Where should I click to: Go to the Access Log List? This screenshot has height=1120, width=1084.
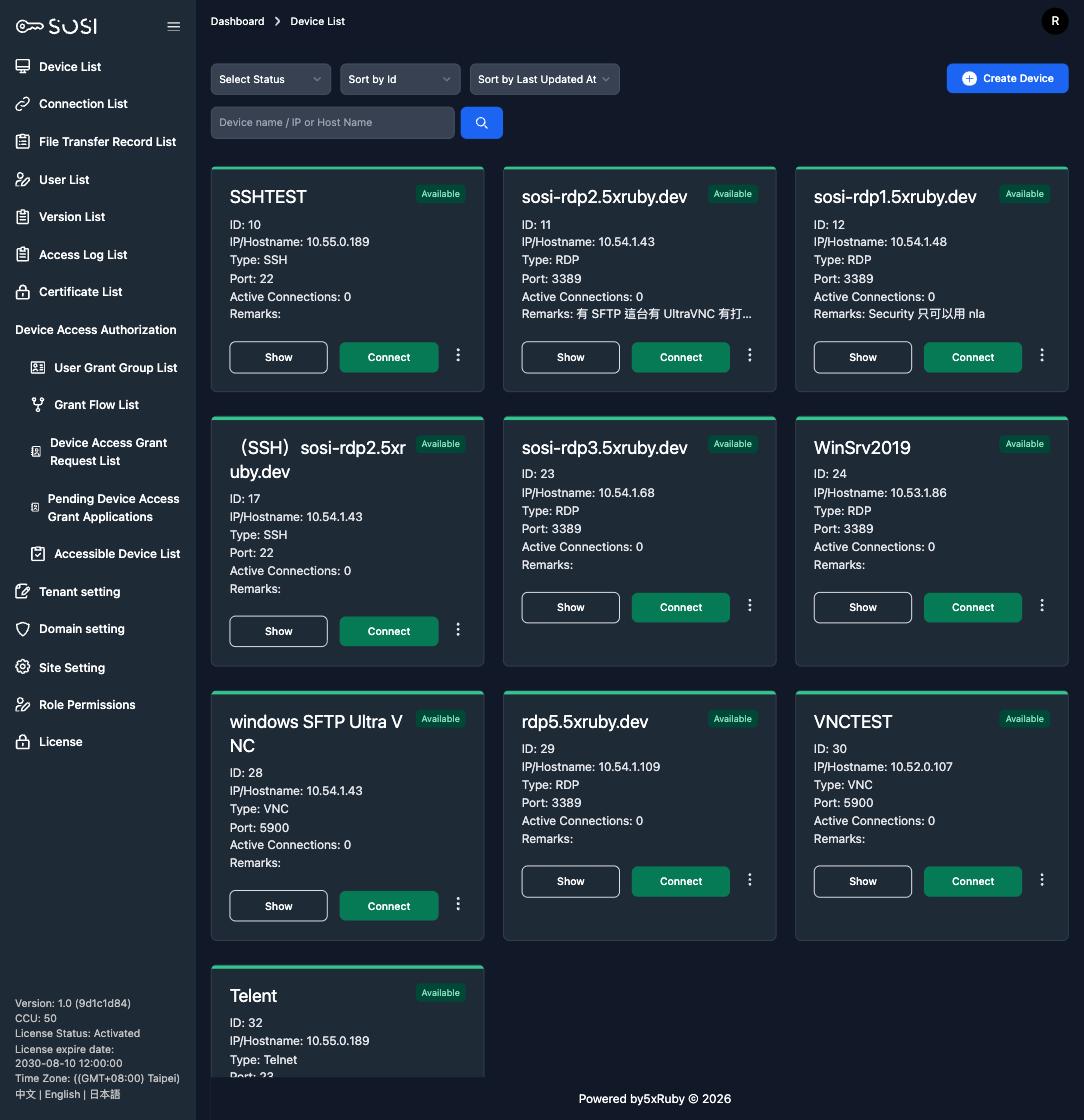83,254
